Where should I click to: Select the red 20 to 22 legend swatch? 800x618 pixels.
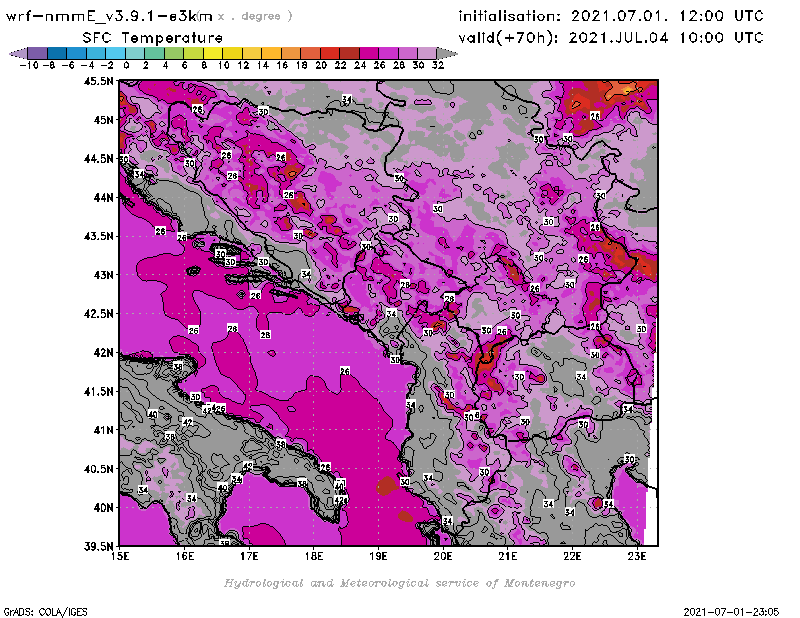point(330,54)
